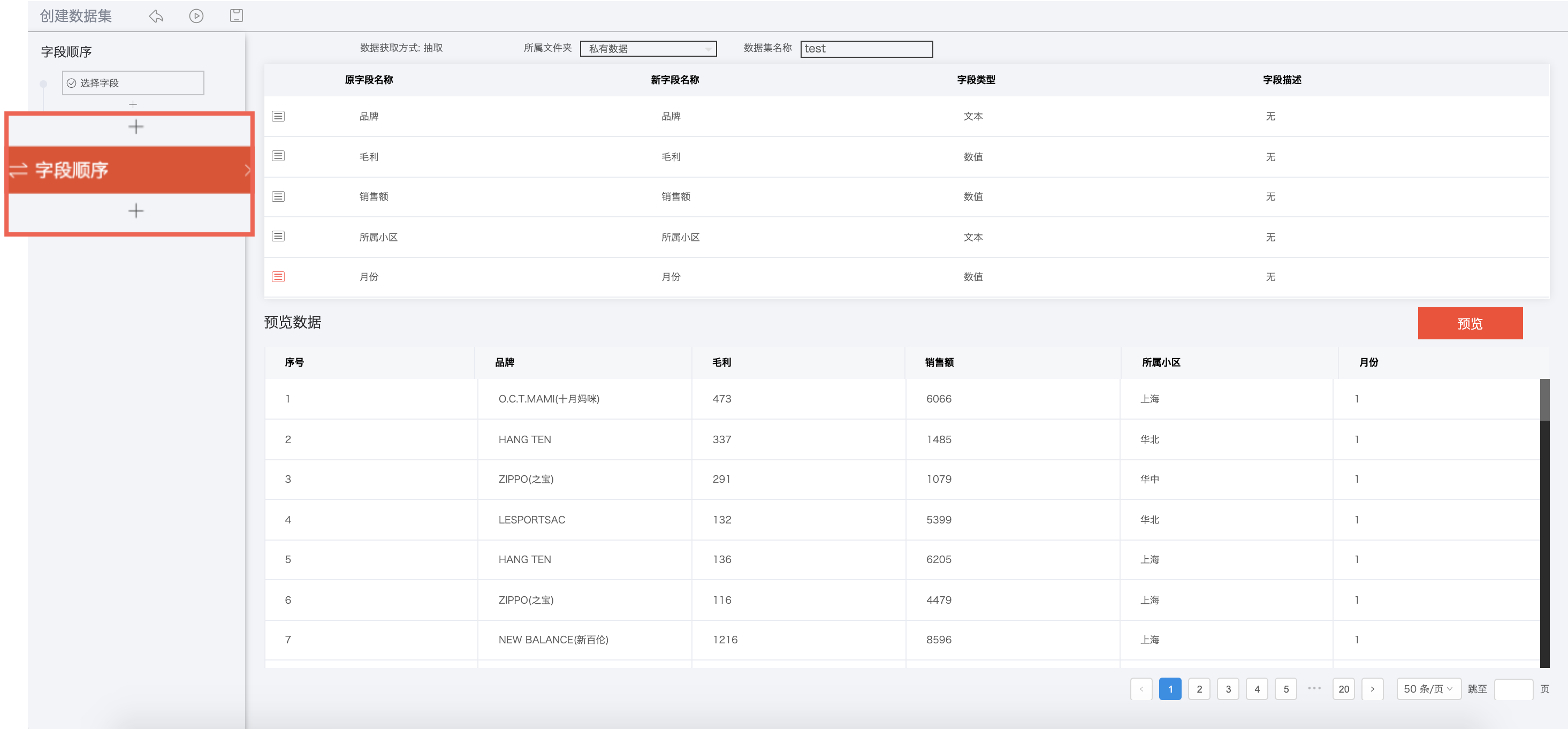Screen dimensions: 1568x729
Task: Click the previous page arrow
Action: click(1141, 689)
